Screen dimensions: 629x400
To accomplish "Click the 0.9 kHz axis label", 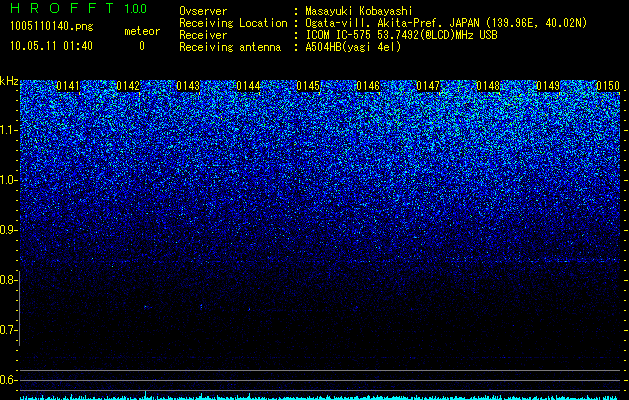I will pyautogui.click(x=7, y=230).
